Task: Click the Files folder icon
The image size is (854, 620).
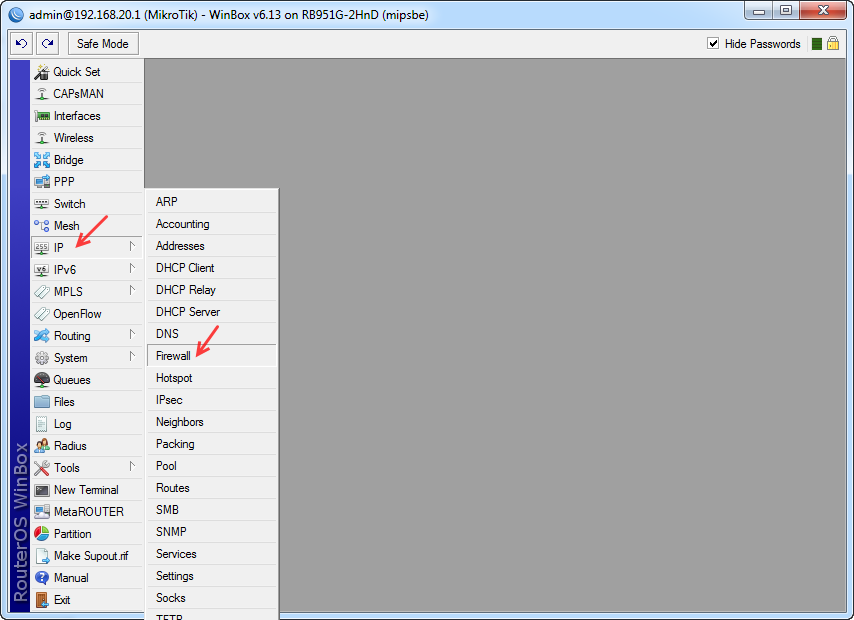Action: (x=42, y=402)
